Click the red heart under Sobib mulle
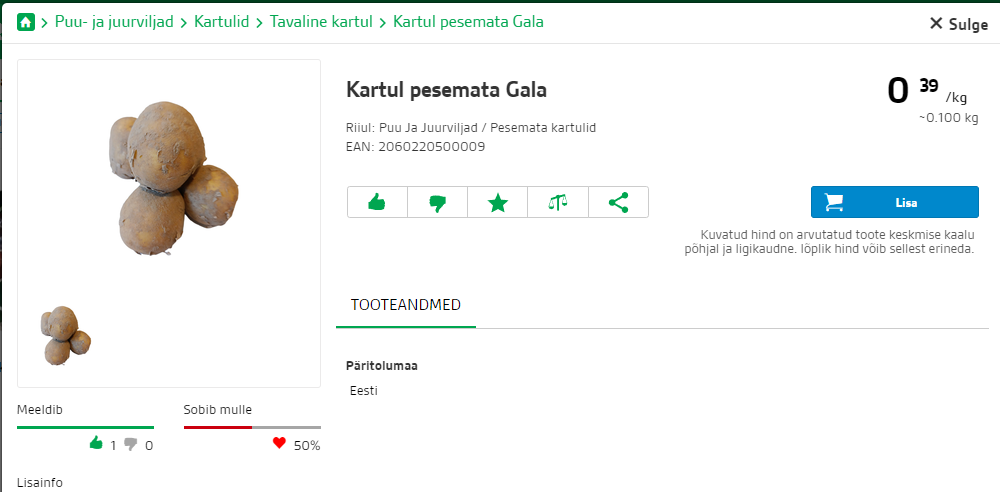The image size is (1000, 492). click(279, 443)
